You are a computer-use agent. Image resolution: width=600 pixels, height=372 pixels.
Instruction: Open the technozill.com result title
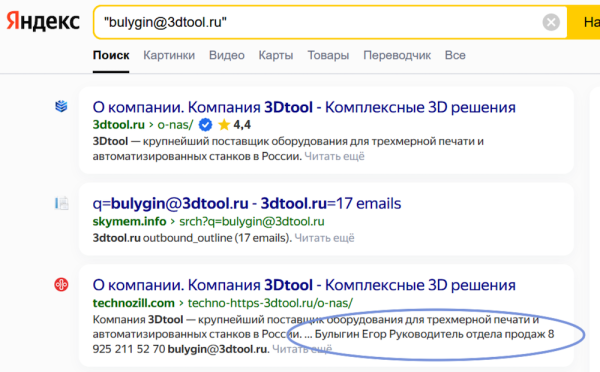click(x=304, y=285)
